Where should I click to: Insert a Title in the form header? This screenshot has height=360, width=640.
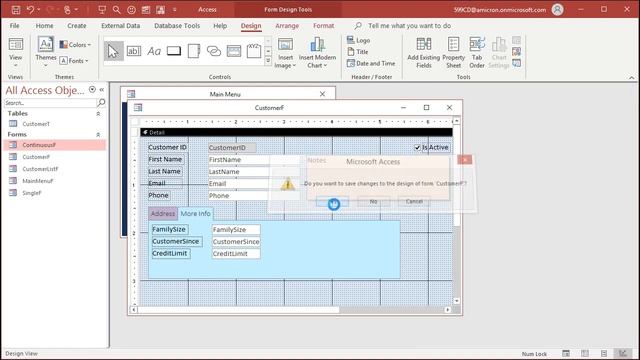358,52
